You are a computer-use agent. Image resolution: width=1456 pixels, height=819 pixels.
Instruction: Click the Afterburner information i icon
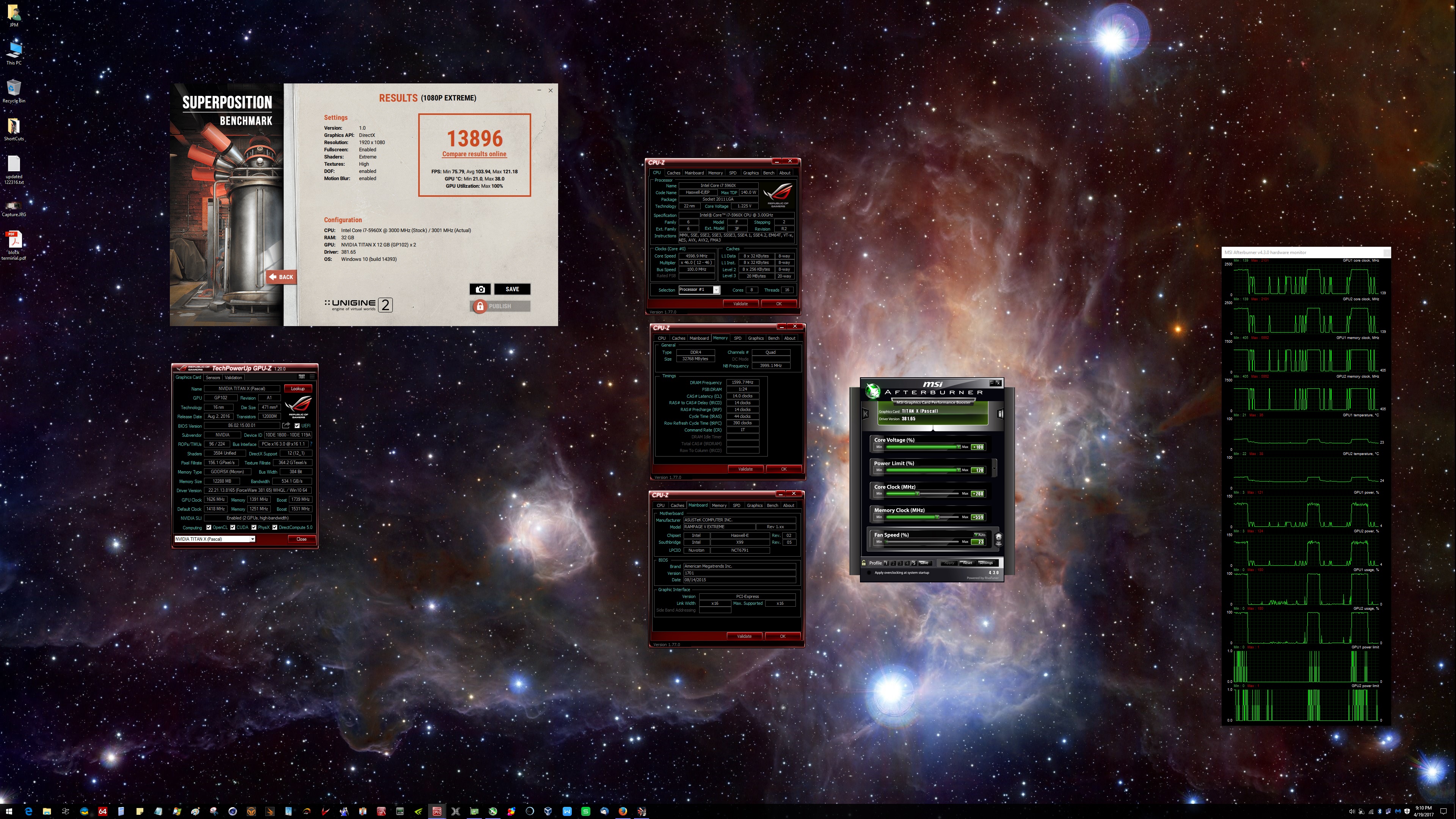pos(1001,414)
